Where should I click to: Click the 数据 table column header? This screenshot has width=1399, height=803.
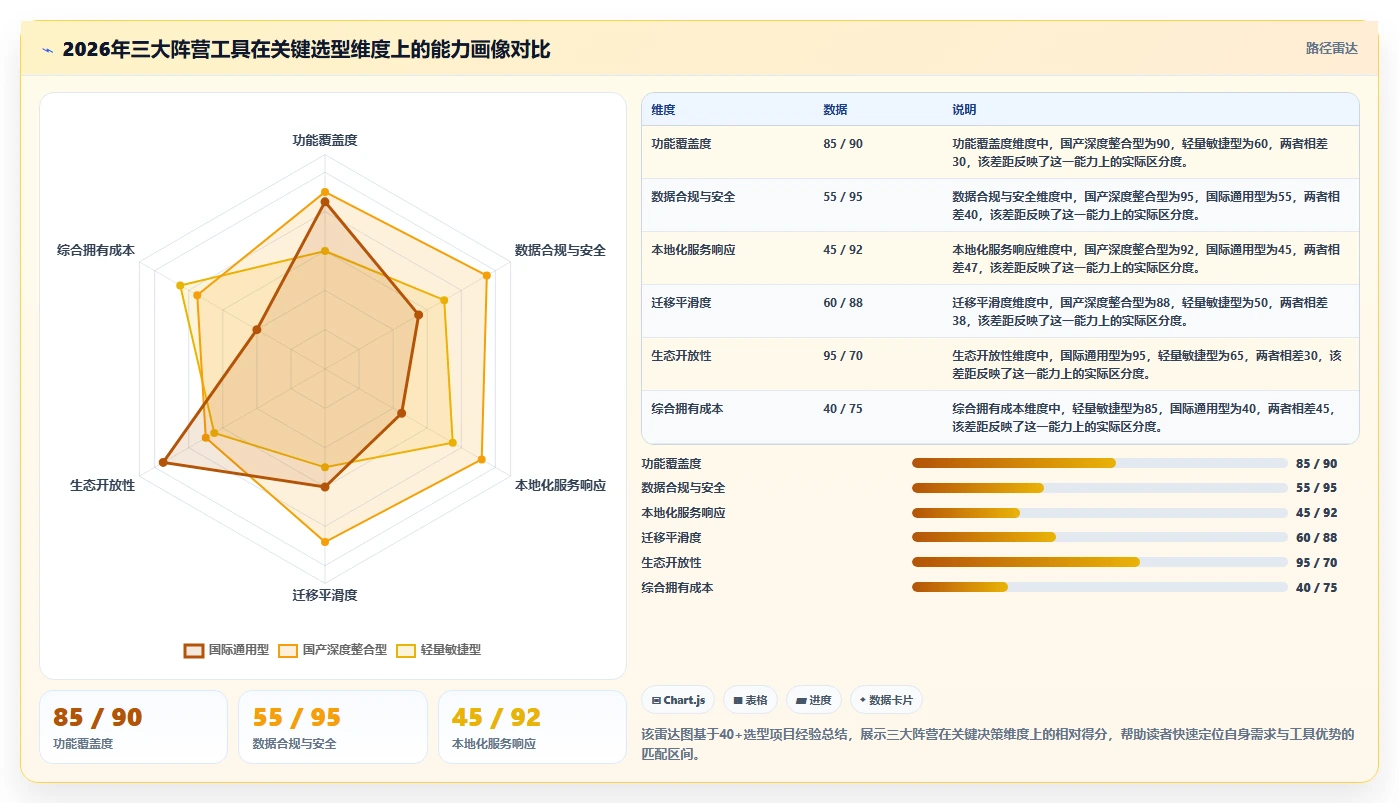tap(835, 110)
